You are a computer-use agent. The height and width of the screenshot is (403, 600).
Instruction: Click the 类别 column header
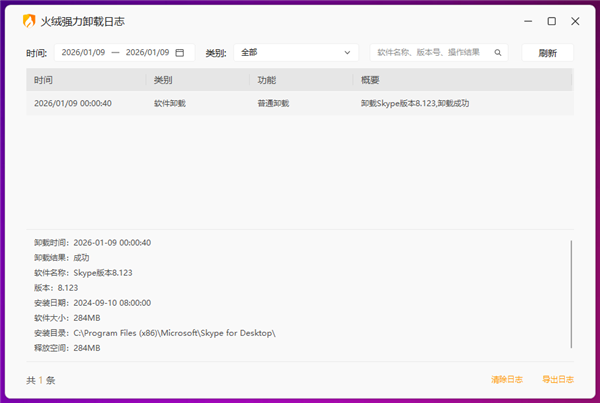coord(164,80)
